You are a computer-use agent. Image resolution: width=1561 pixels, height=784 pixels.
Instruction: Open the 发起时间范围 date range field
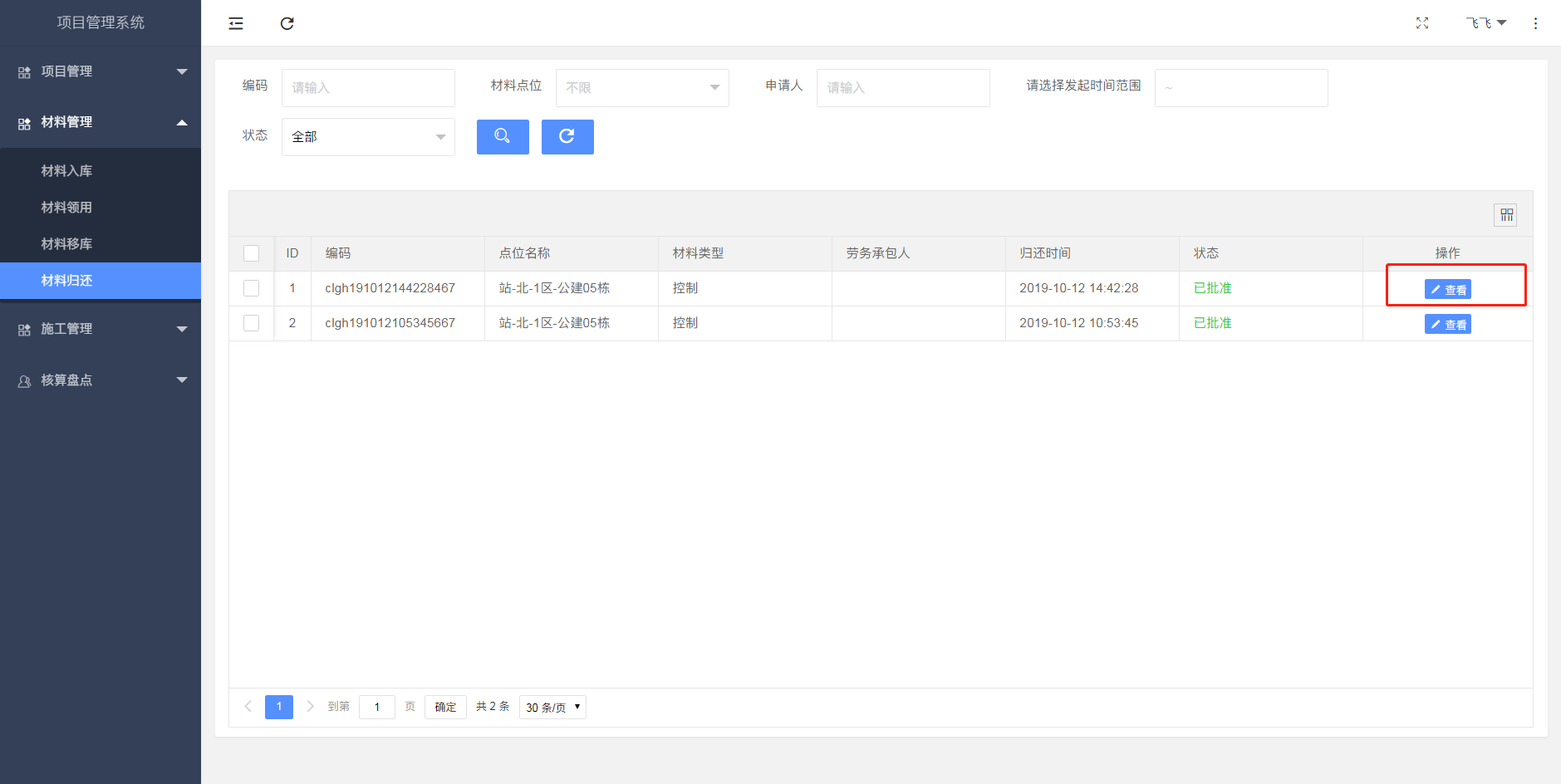(x=1241, y=88)
